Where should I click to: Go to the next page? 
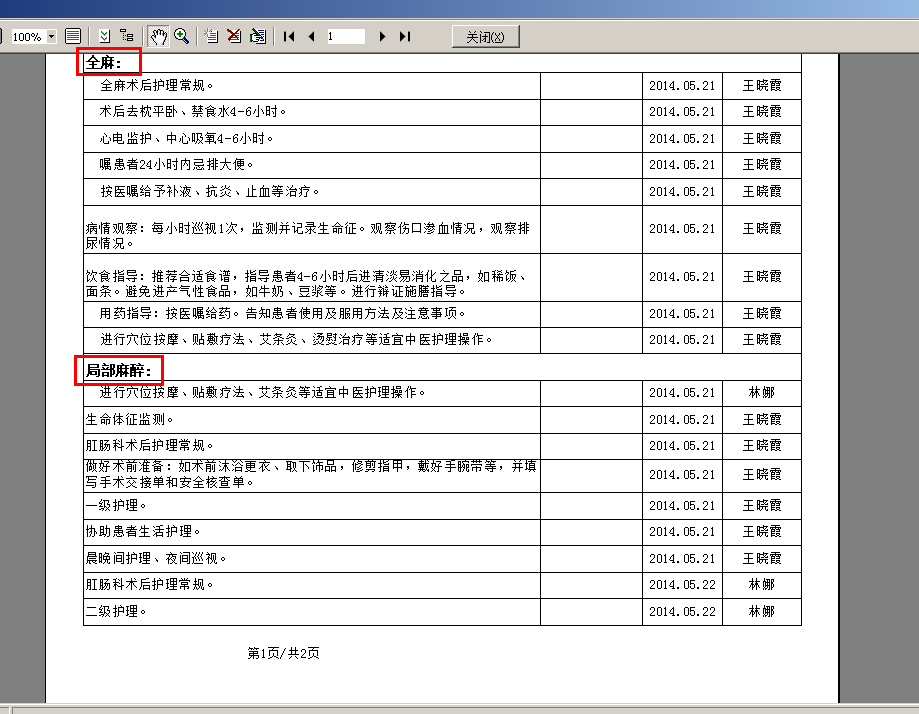point(382,36)
